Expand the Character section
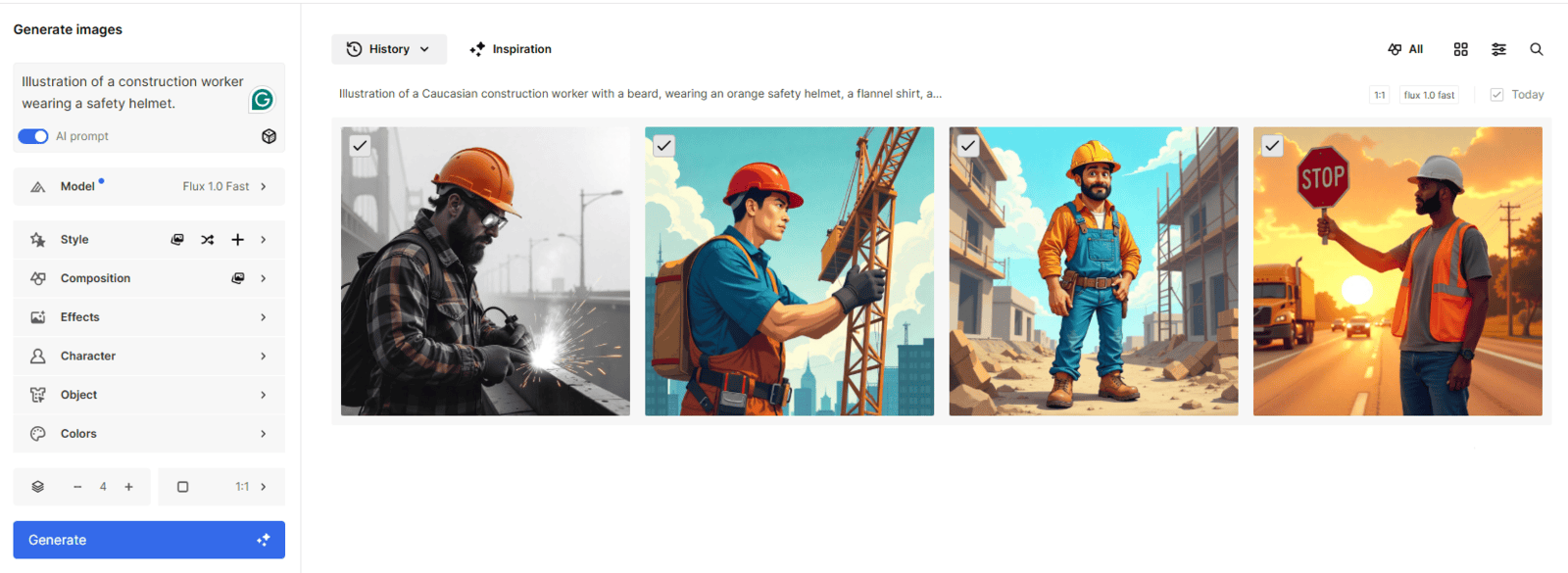Image resolution: width=1568 pixels, height=573 pixels. [149, 356]
